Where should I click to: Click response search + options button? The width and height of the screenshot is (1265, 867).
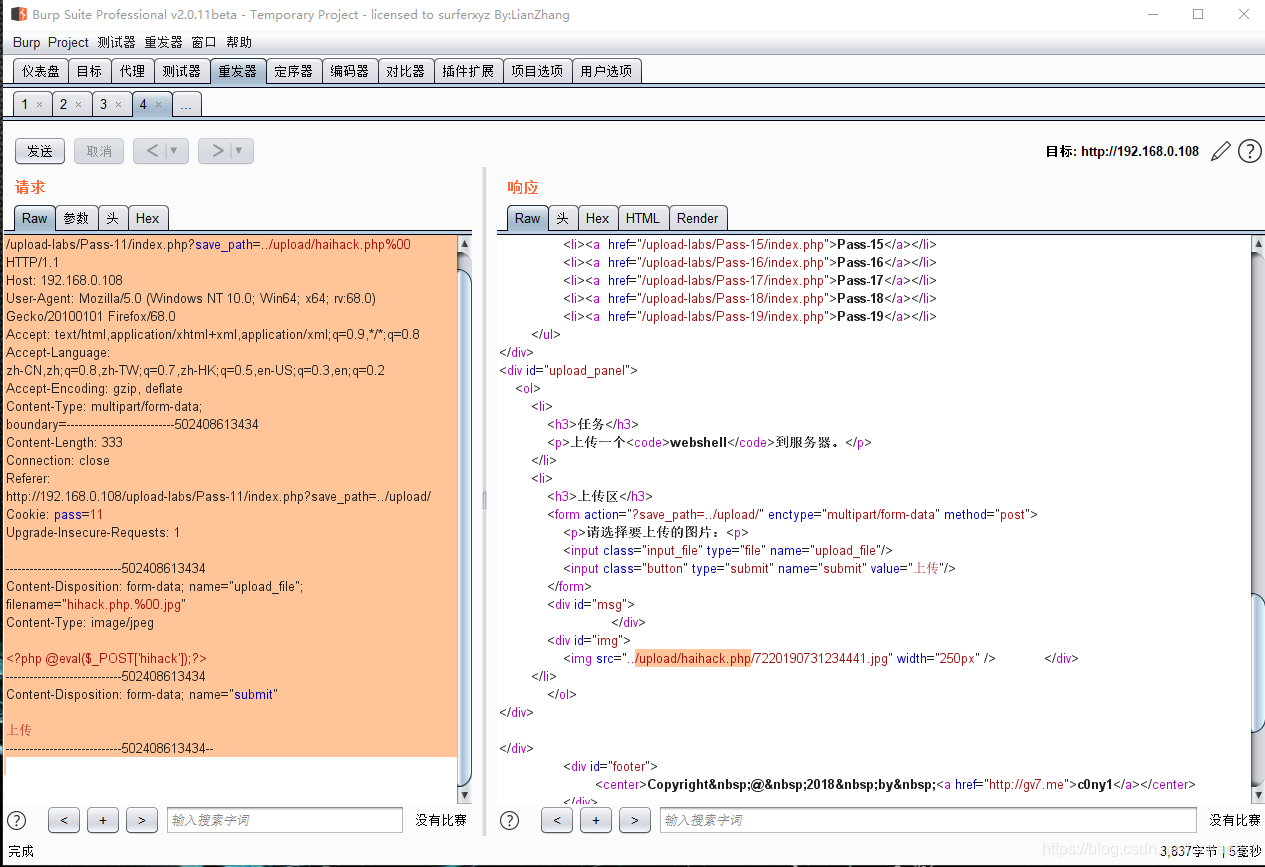click(x=595, y=820)
